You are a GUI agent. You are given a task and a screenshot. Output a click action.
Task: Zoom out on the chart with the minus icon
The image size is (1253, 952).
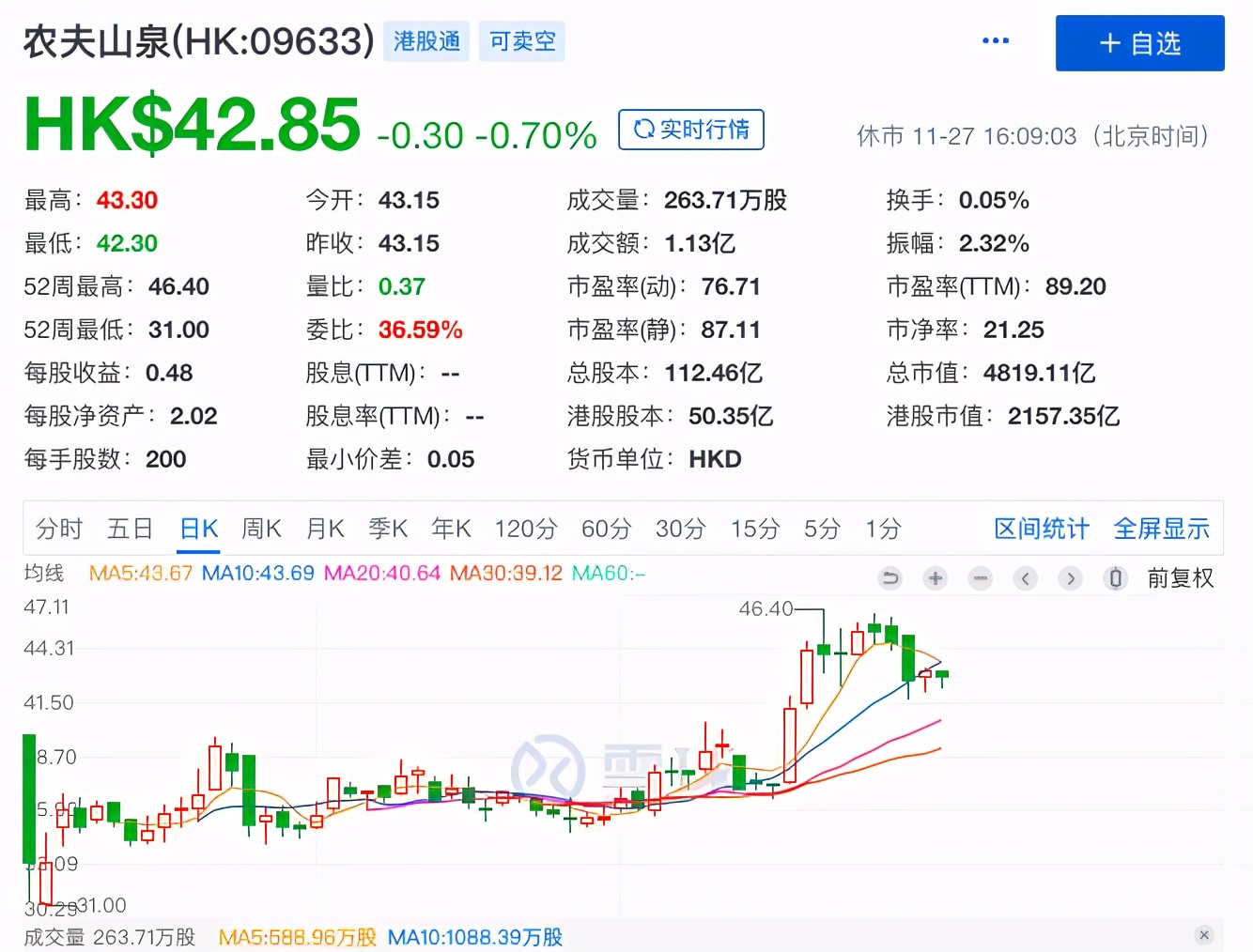(981, 578)
